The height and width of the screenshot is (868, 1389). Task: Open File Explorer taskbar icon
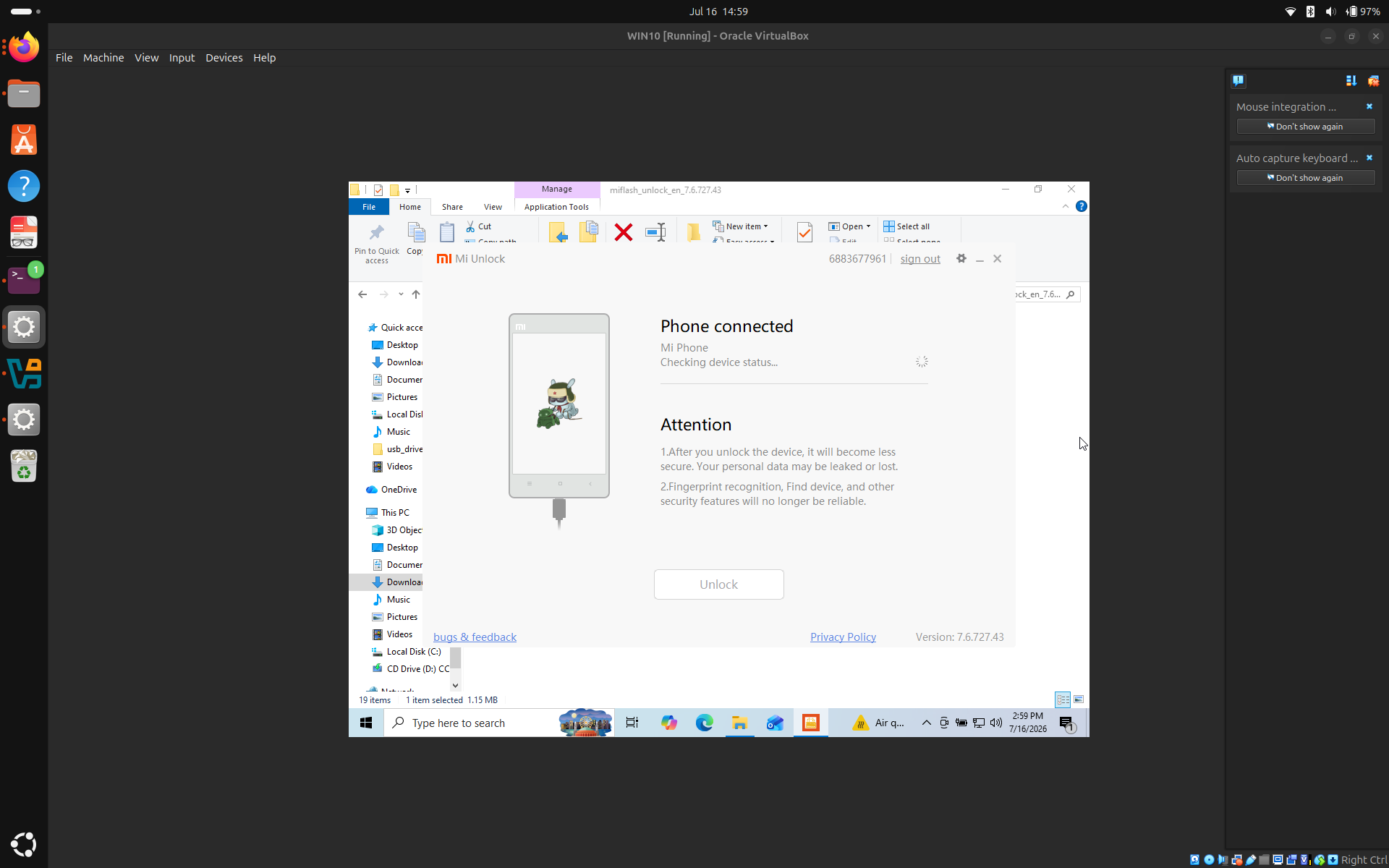[x=739, y=723]
